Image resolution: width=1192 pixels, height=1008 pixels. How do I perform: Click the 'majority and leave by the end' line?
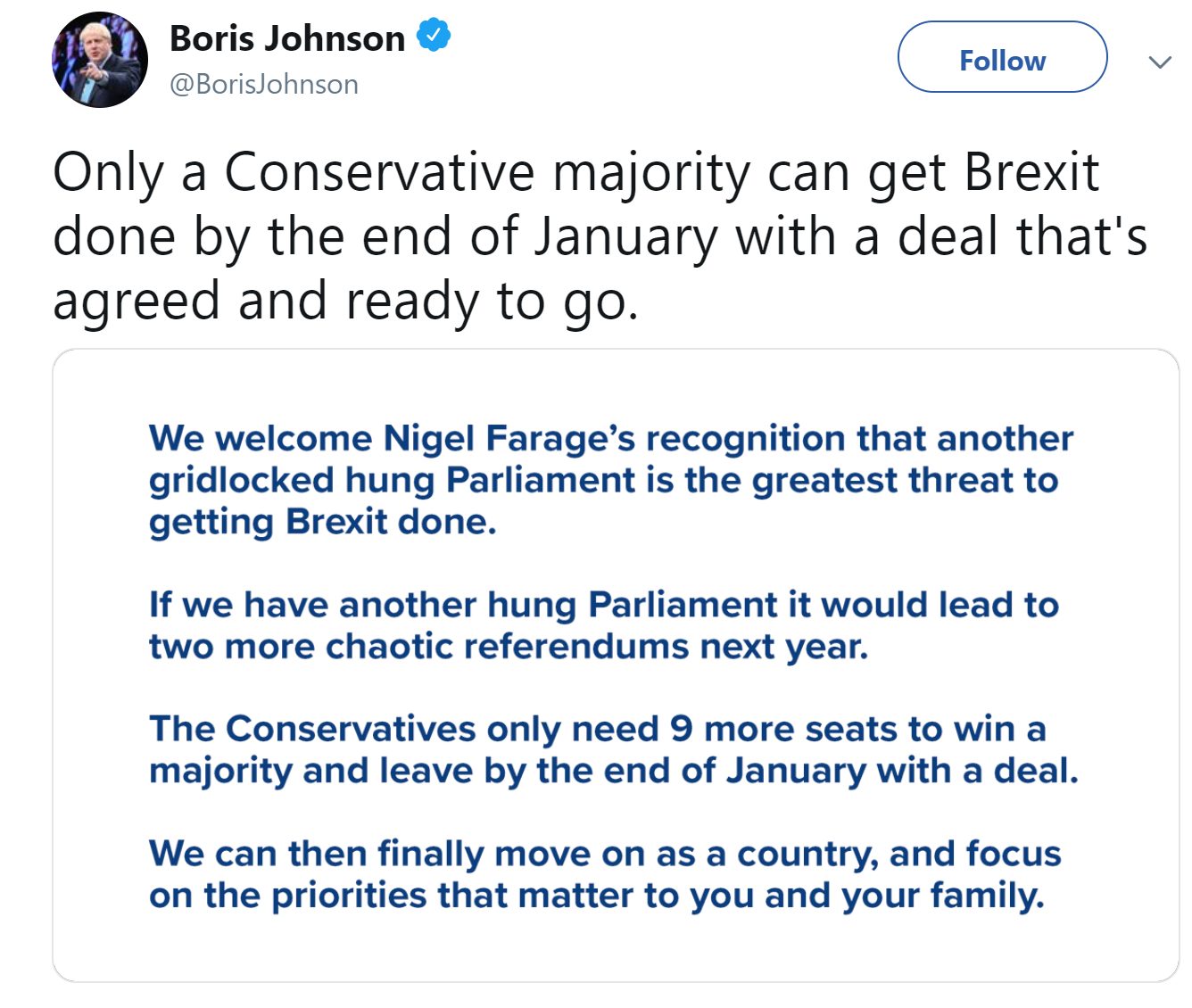(613, 770)
